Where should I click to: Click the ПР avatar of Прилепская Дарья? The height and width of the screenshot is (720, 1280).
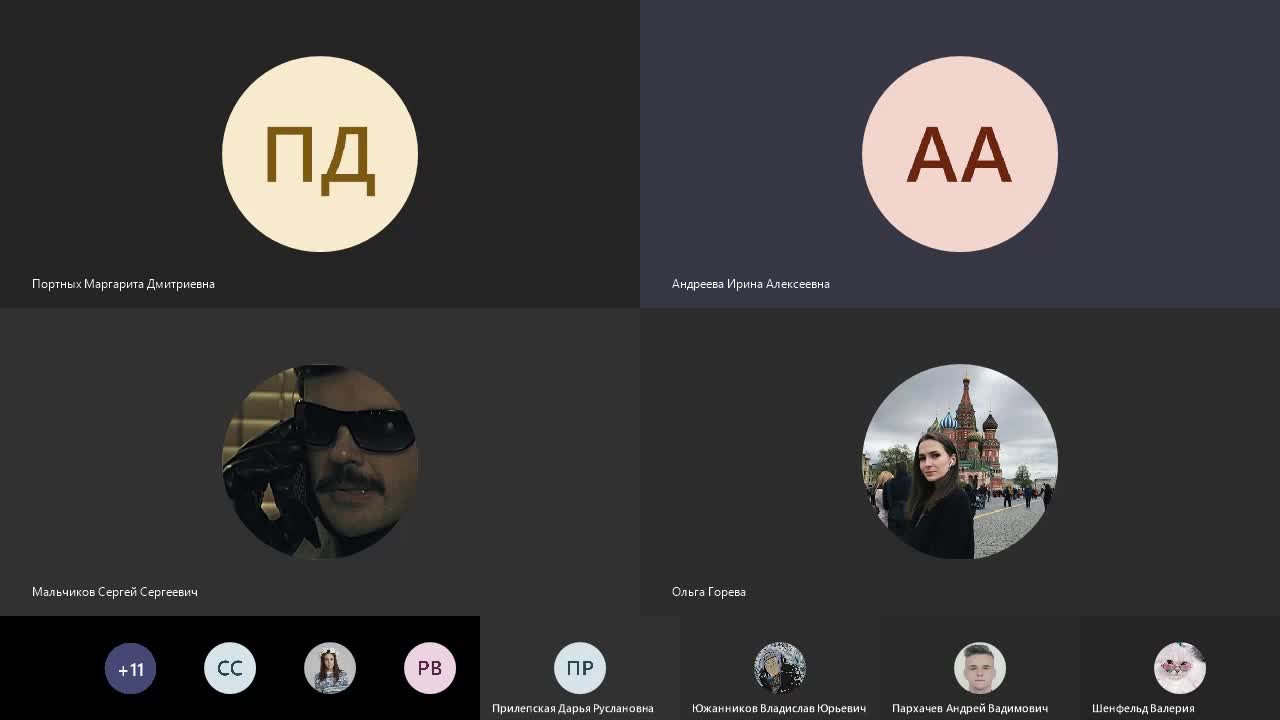coord(580,668)
